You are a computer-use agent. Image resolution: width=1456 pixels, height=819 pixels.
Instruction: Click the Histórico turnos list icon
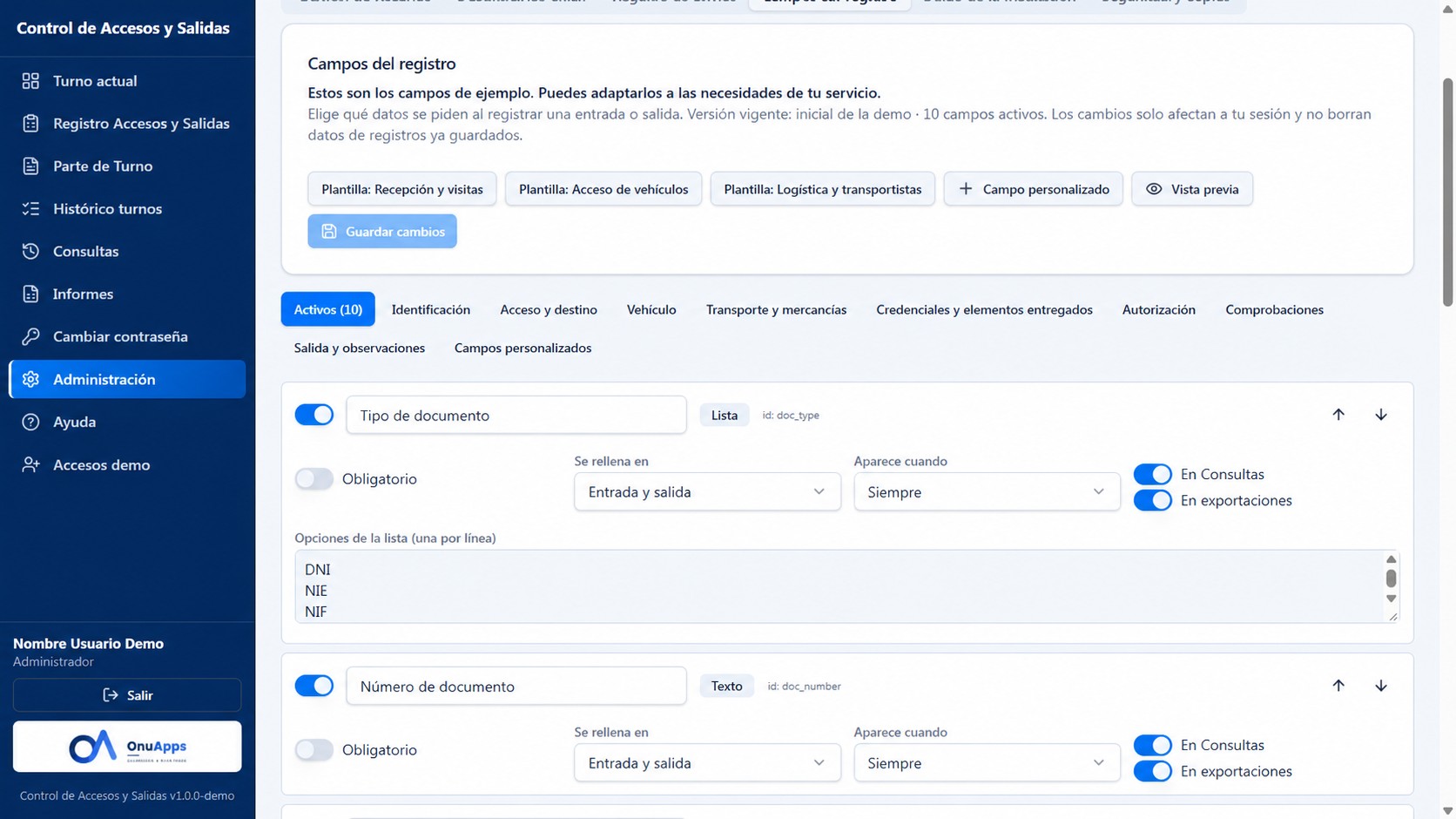[30, 209]
